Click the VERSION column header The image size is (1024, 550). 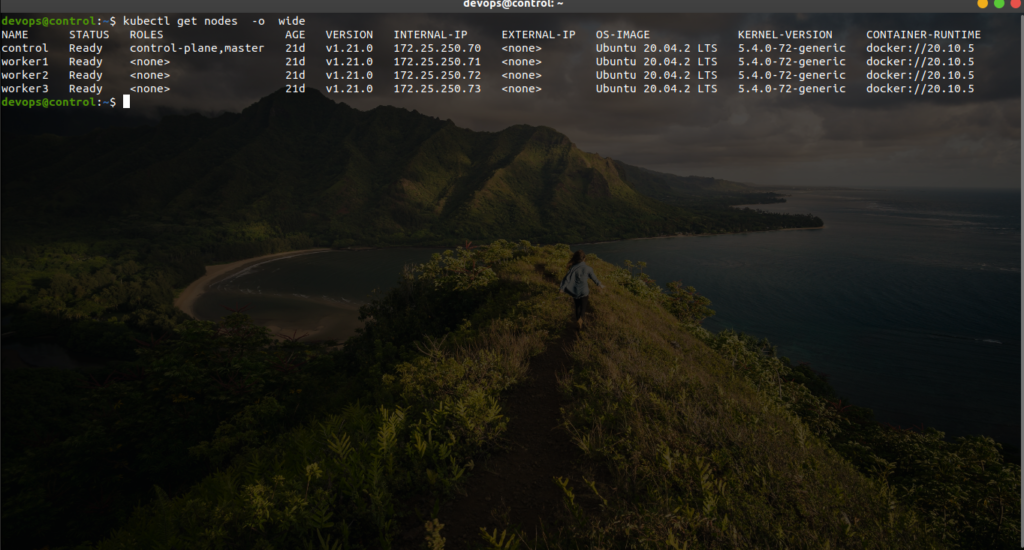click(x=349, y=35)
